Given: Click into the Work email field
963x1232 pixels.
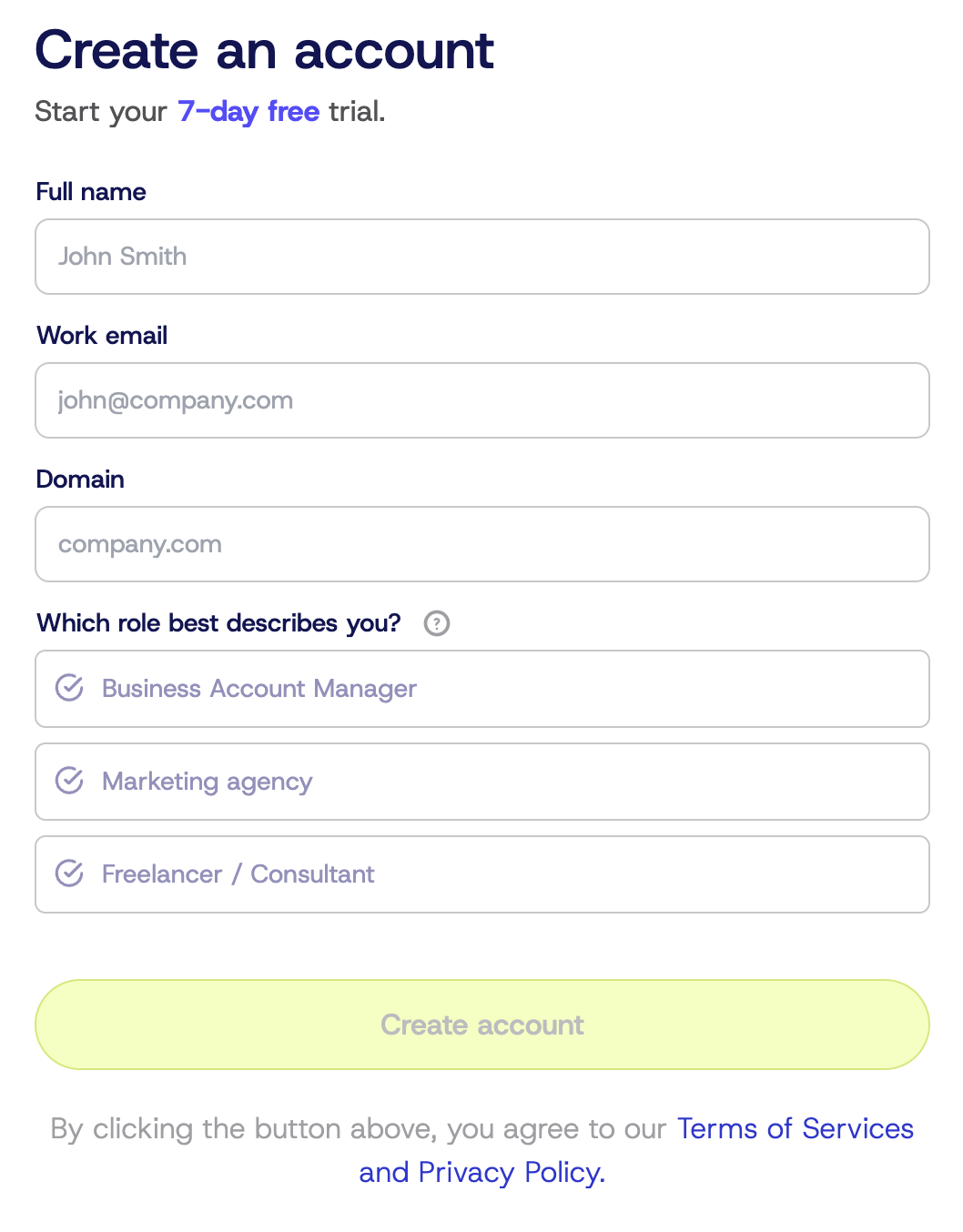Looking at the screenshot, I should [482, 400].
